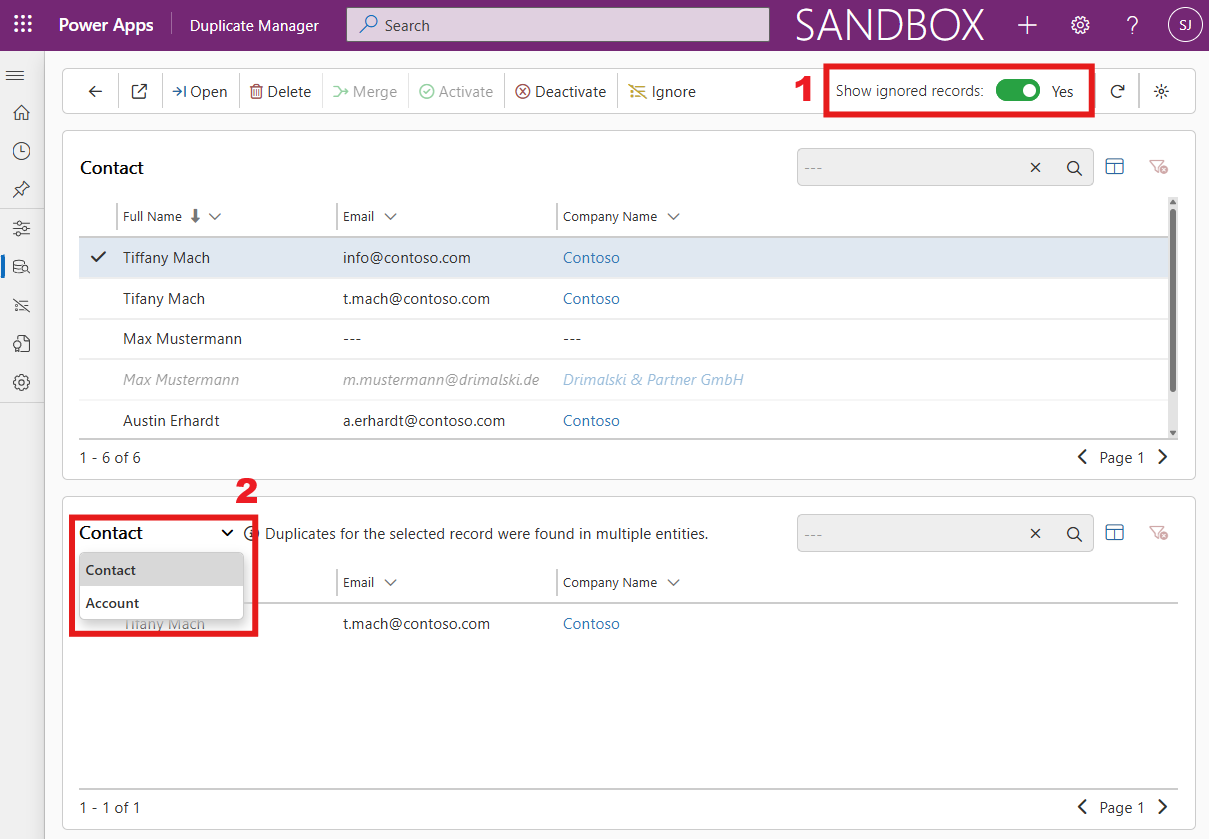Open the selected record with the Open button
1209x839 pixels.
(x=199, y=92)
